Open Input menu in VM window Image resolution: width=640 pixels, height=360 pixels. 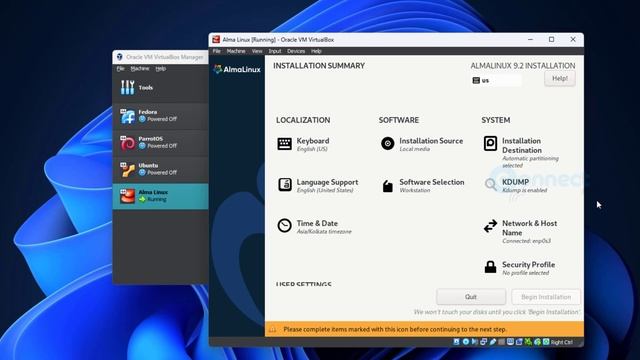[275, 51]
